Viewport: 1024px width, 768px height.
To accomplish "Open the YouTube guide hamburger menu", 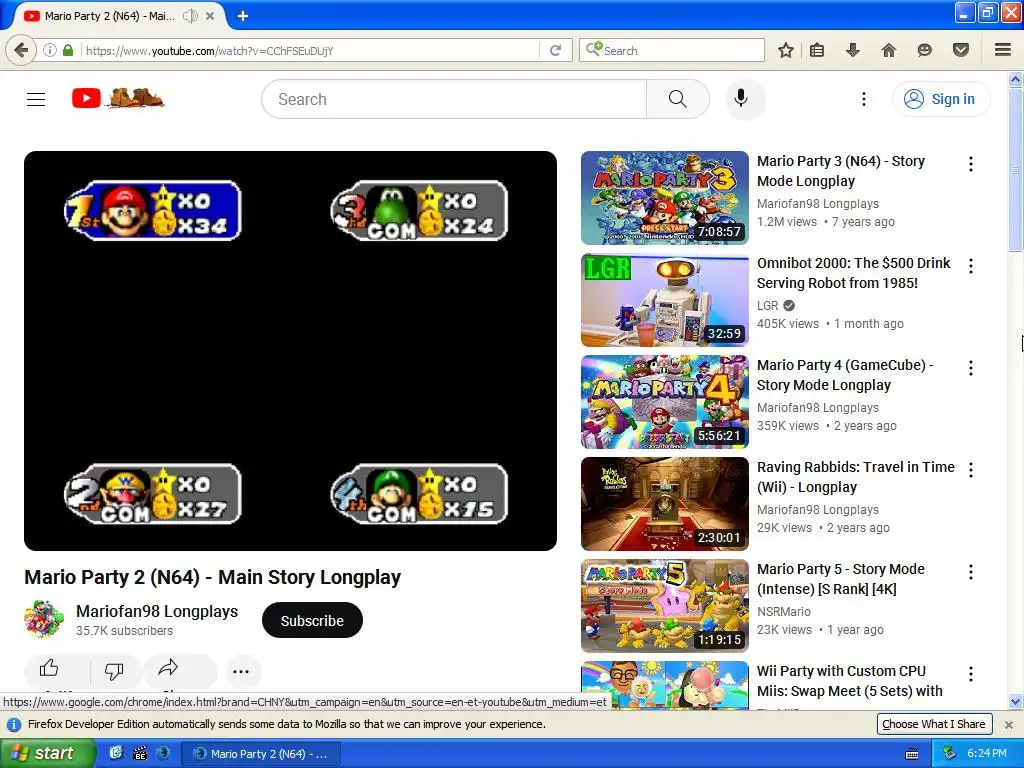I will (36, 99).
